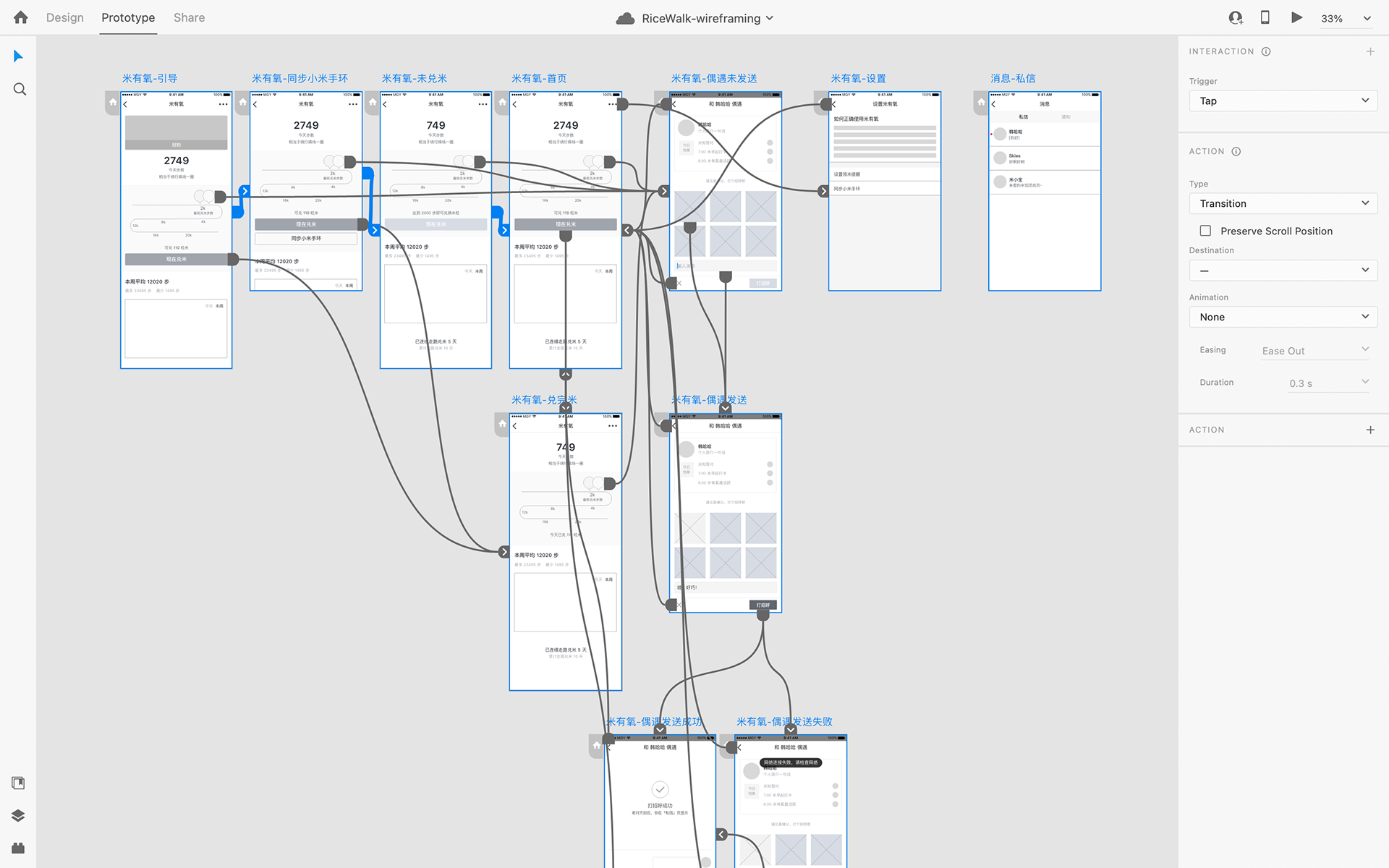Select the 米有氧-兑完米 artboard title
The width and height of the screenshot is (1389, 868).
[544, 399]
